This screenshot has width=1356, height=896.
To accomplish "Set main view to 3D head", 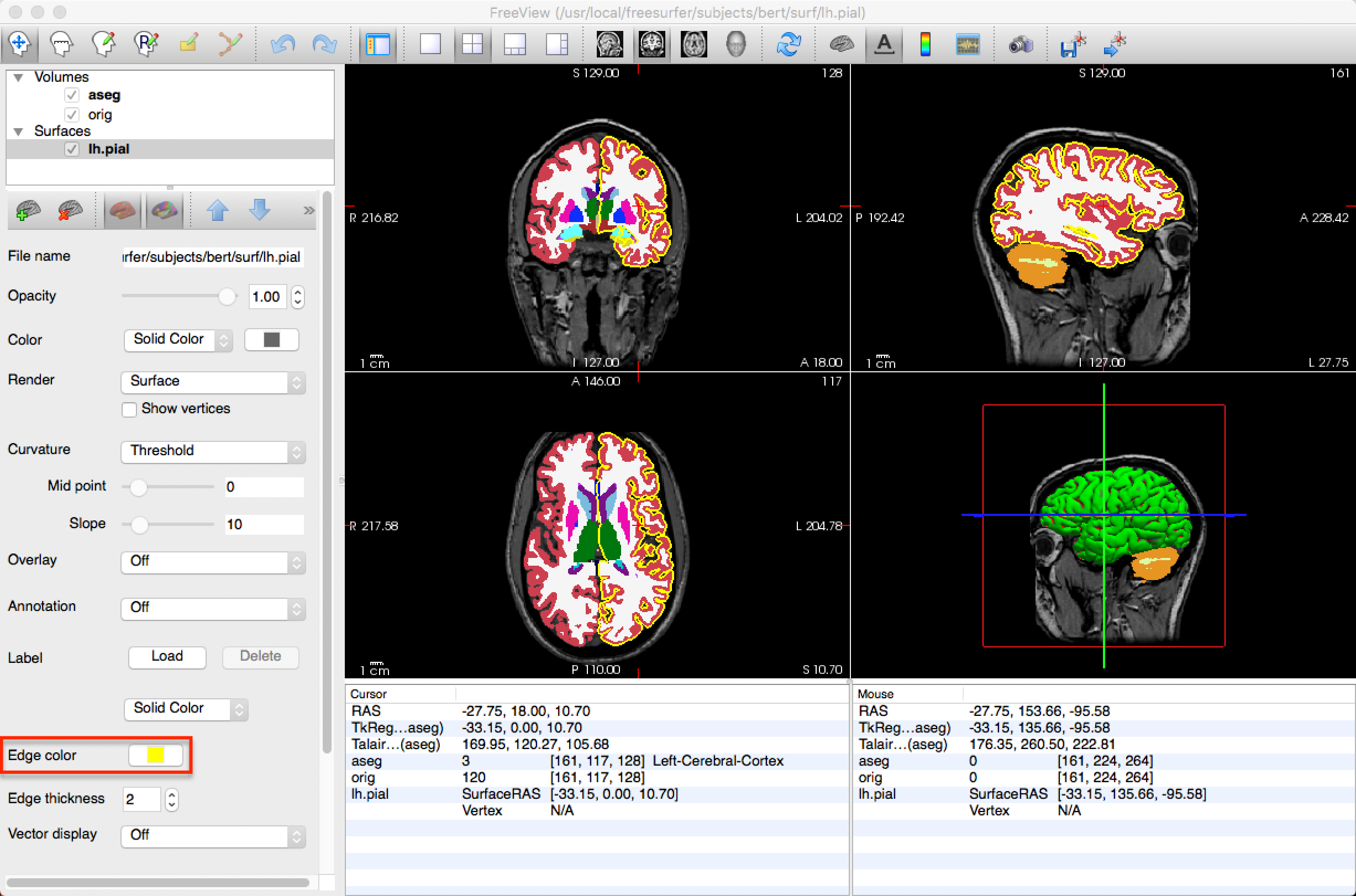I will pos(736,44).
